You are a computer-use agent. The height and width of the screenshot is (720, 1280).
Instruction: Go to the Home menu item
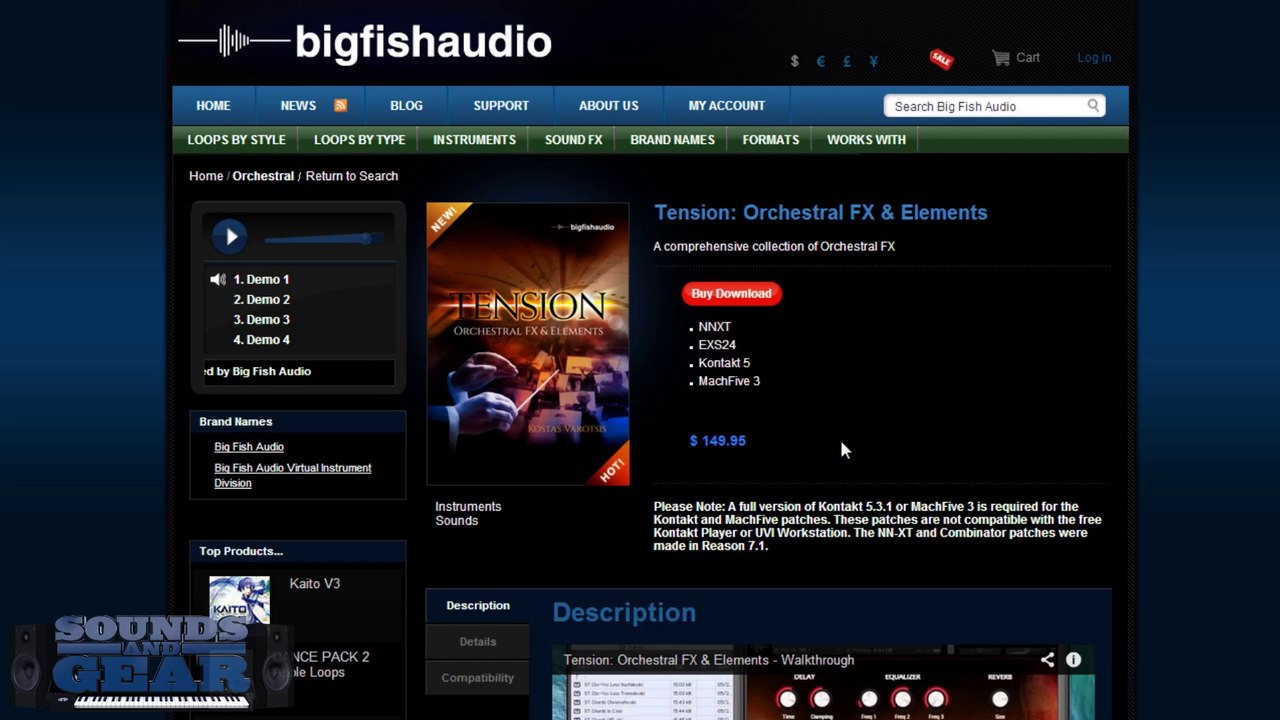coord(213,105)
